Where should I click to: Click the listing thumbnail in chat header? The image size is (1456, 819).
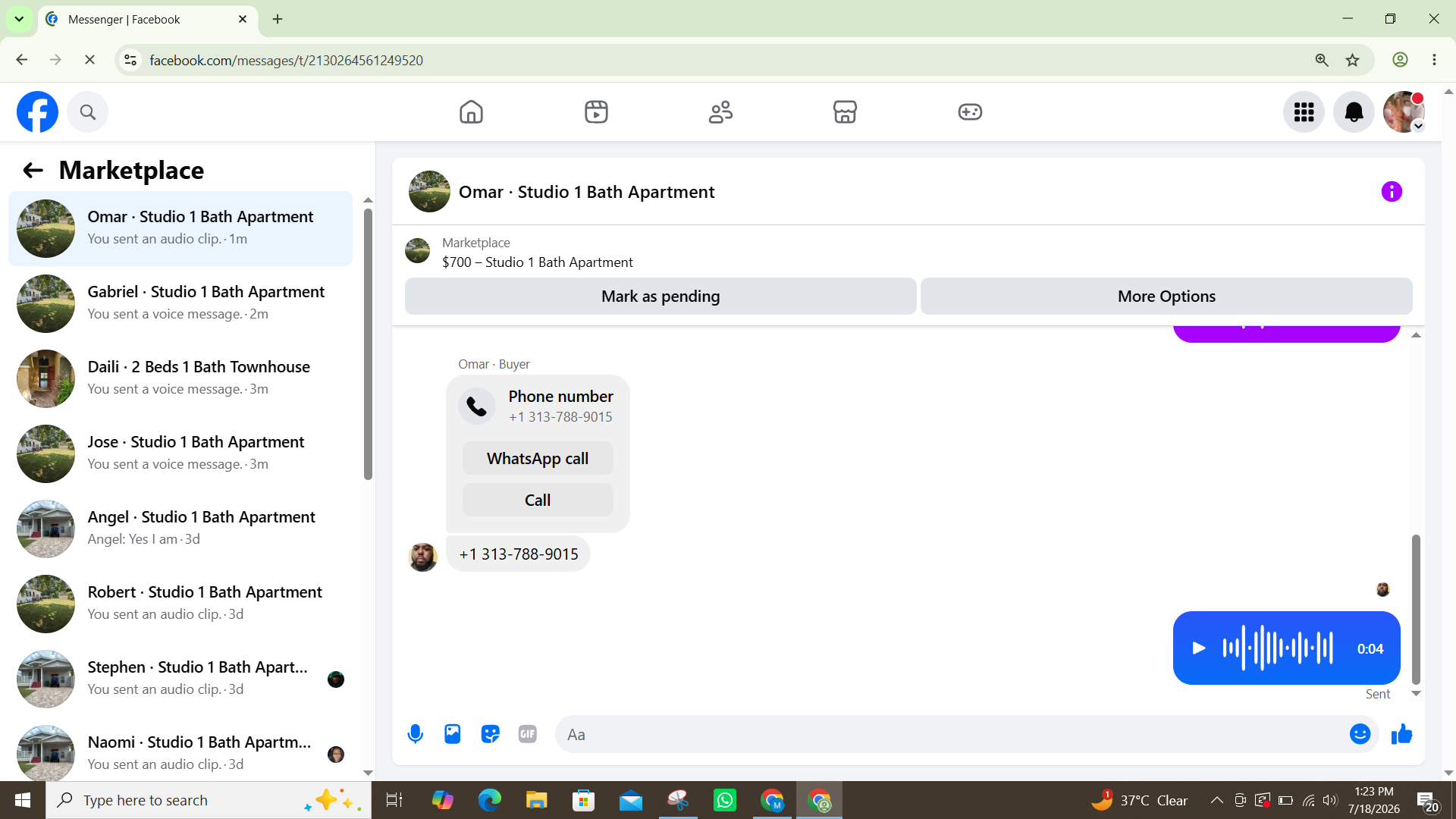coord(429,192)
